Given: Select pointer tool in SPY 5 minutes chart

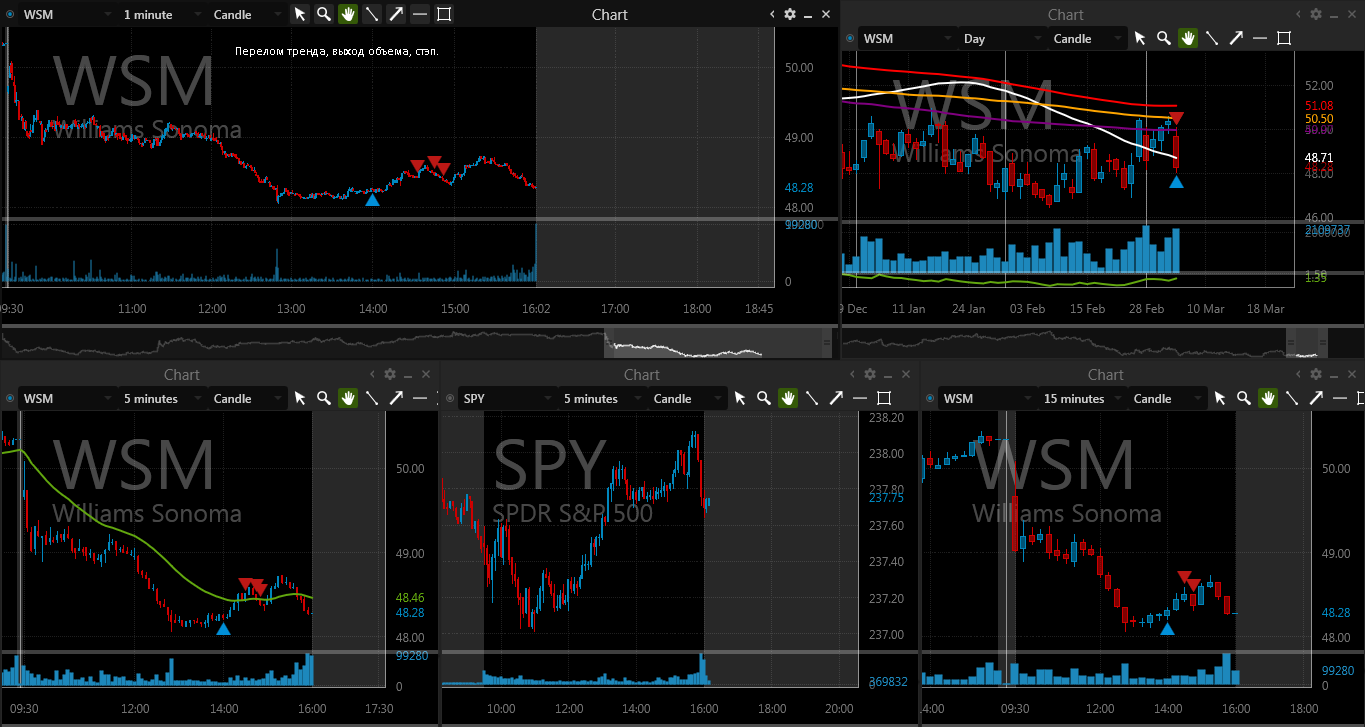Looking at the screenshot, I should click(740, 398).
